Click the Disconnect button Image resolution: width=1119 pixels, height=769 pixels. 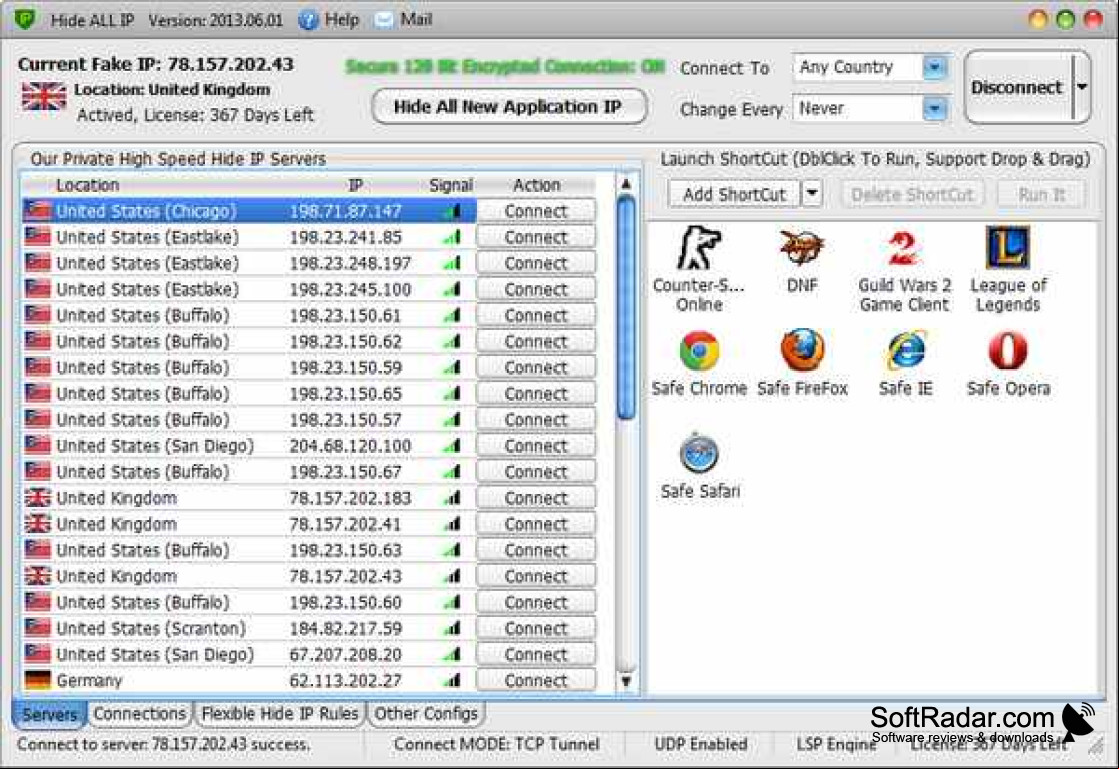[x=1017, y=87]
